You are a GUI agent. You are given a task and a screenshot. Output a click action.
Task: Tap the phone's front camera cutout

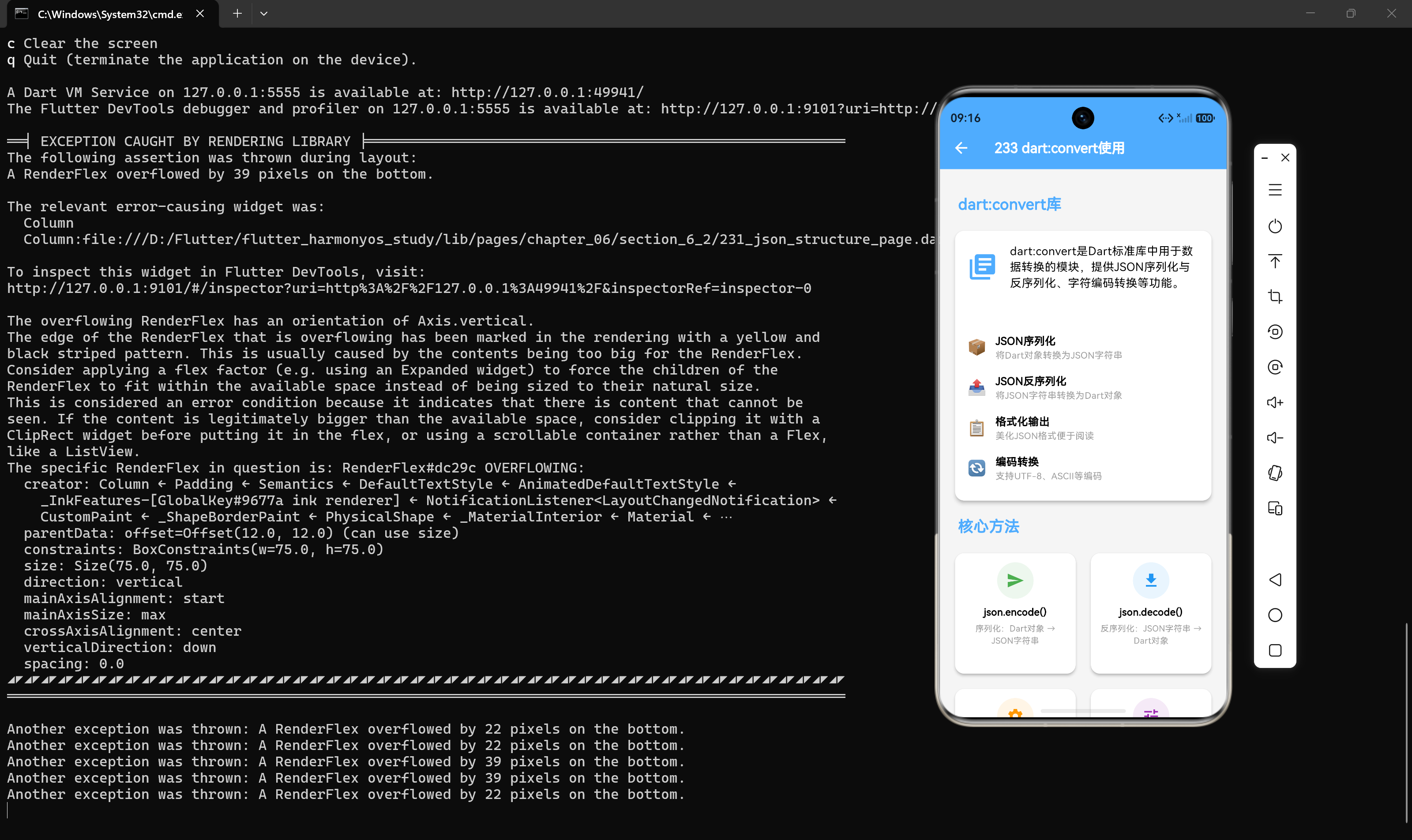pyautogui.click(x=1083, y=118)
